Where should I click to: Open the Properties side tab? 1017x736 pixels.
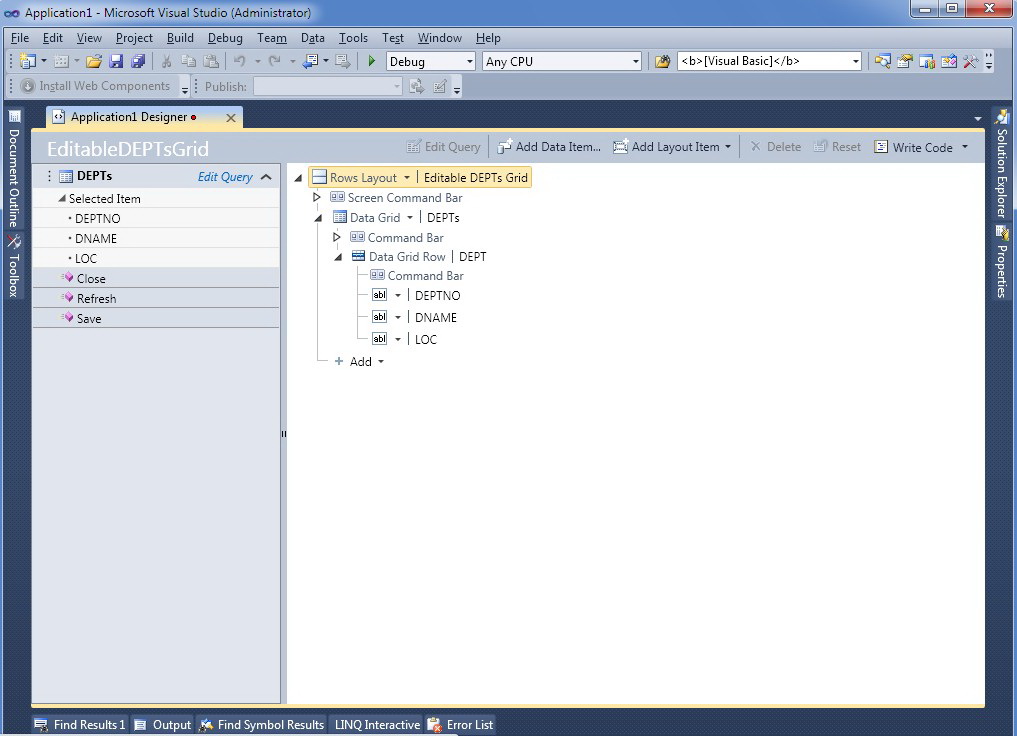(1002, 261)
